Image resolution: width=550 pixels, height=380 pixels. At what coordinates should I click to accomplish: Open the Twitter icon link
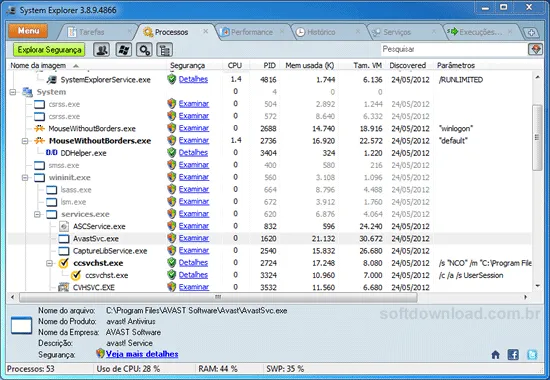532,354
